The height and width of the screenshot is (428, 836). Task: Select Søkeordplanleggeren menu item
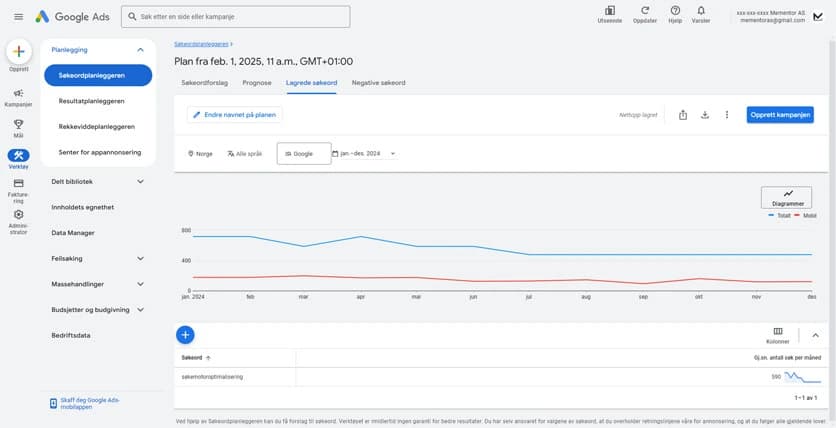[x=98, y=75]
